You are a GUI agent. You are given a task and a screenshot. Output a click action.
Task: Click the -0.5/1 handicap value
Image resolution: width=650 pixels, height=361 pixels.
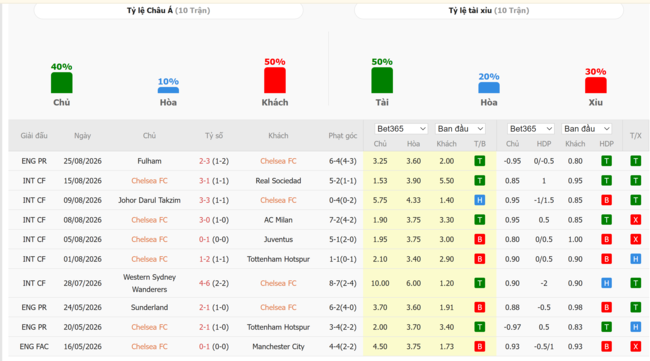(x=544, y=346)
